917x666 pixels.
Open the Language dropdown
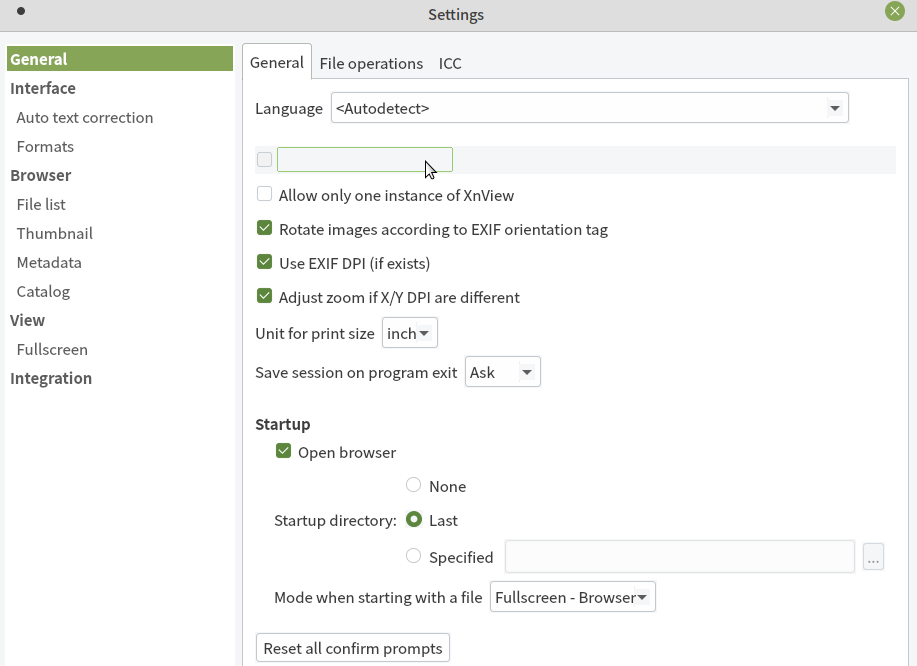coord(589,108)
